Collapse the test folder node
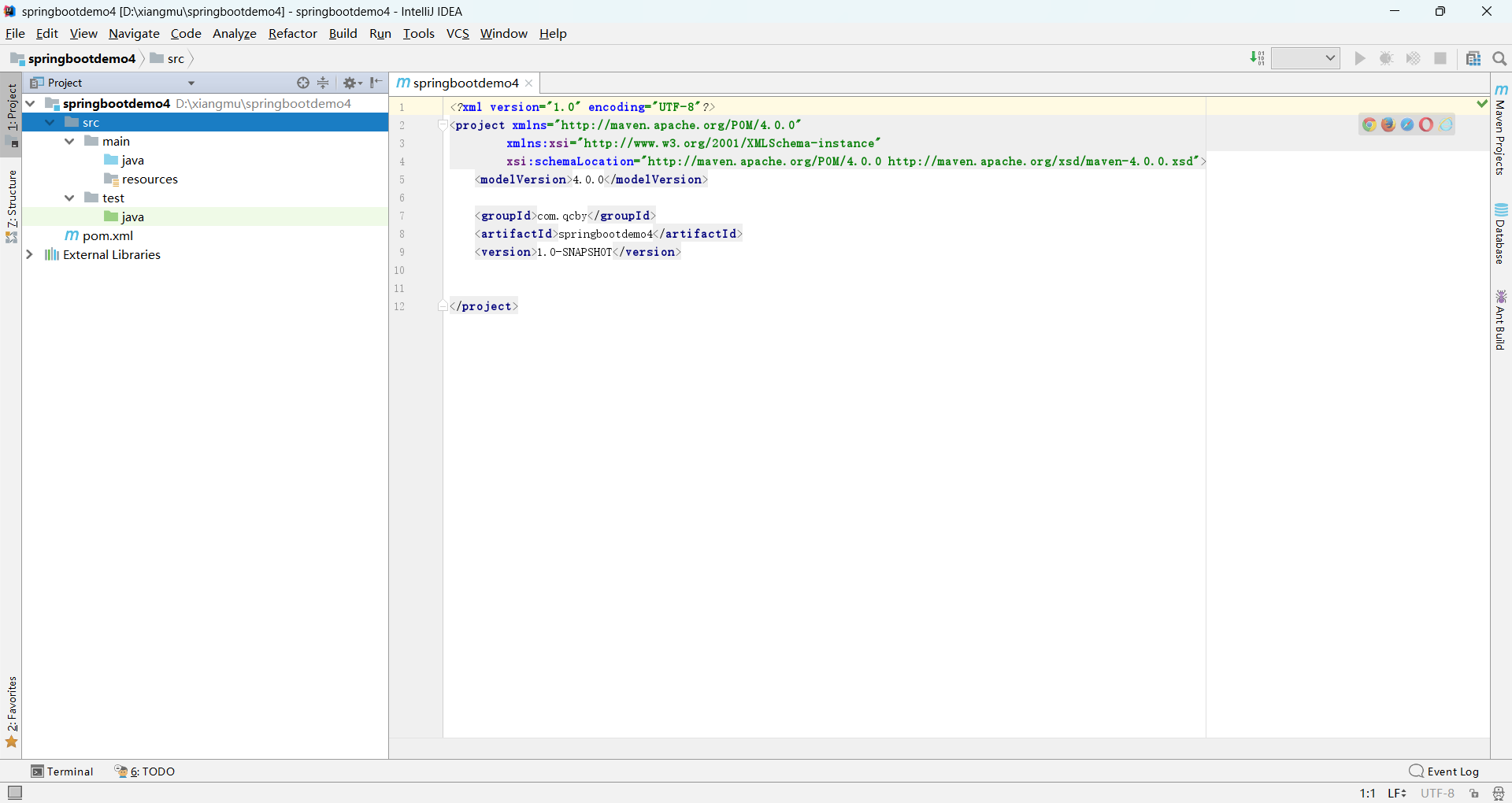Image resolution: width=1512 pixels, height=803 pixels. [69, 198]
